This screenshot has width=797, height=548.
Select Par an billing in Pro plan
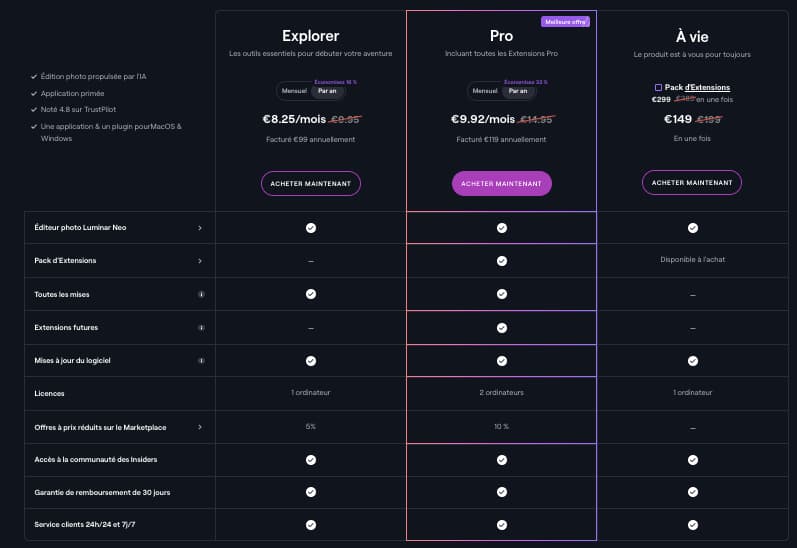518,91
